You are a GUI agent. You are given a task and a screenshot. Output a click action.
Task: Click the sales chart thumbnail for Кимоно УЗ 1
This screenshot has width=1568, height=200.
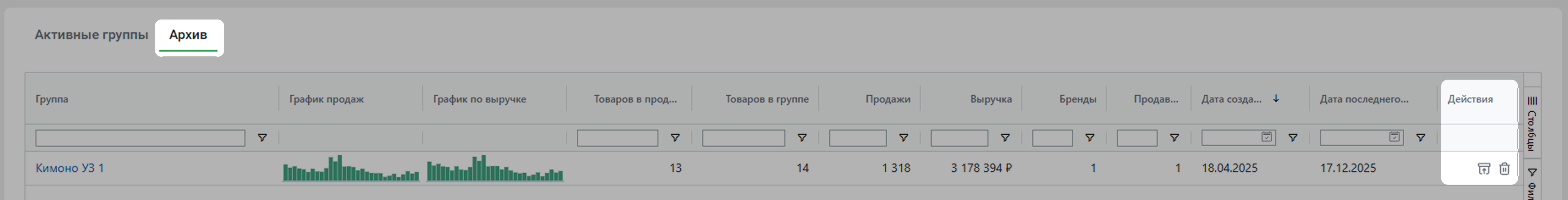coord(351,168)
